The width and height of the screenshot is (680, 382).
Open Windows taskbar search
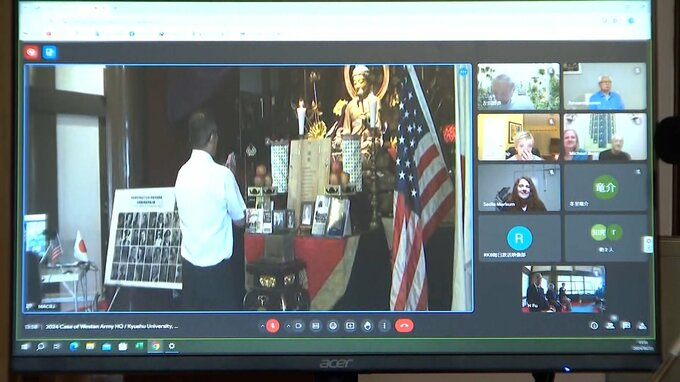click(x=41, y=346)
